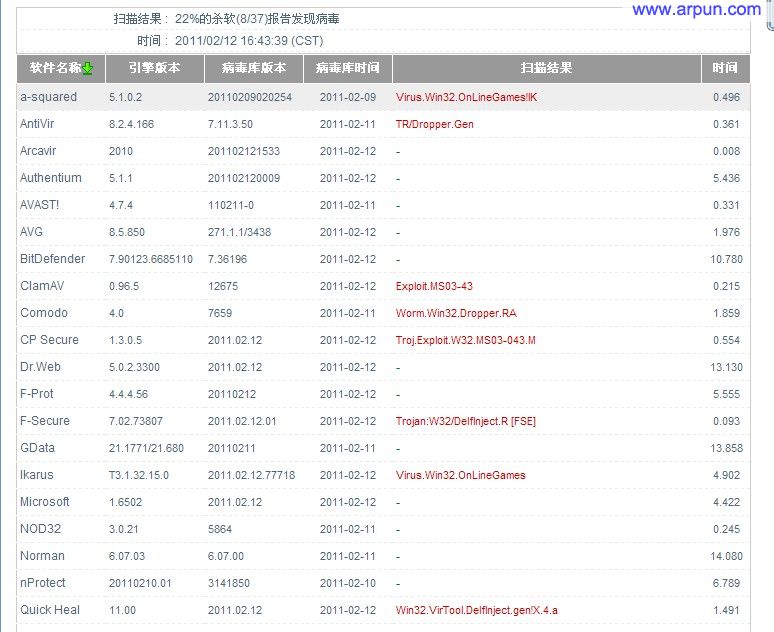774x632 pixels.
Task: Select the Ikarus software name
Action: tap(37, 474)
